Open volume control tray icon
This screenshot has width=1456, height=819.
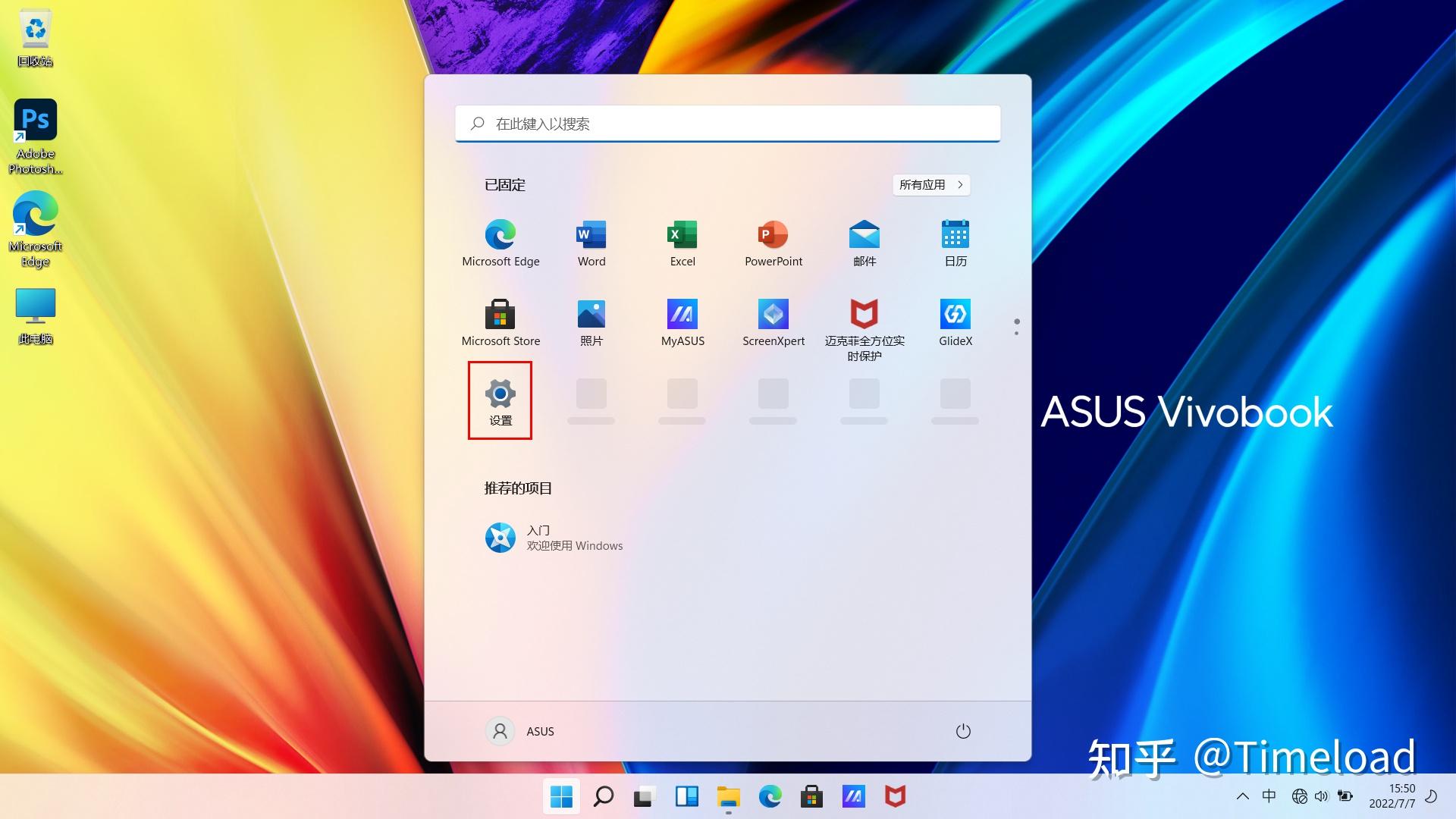pyautogui.click(x=1322, y=796)
